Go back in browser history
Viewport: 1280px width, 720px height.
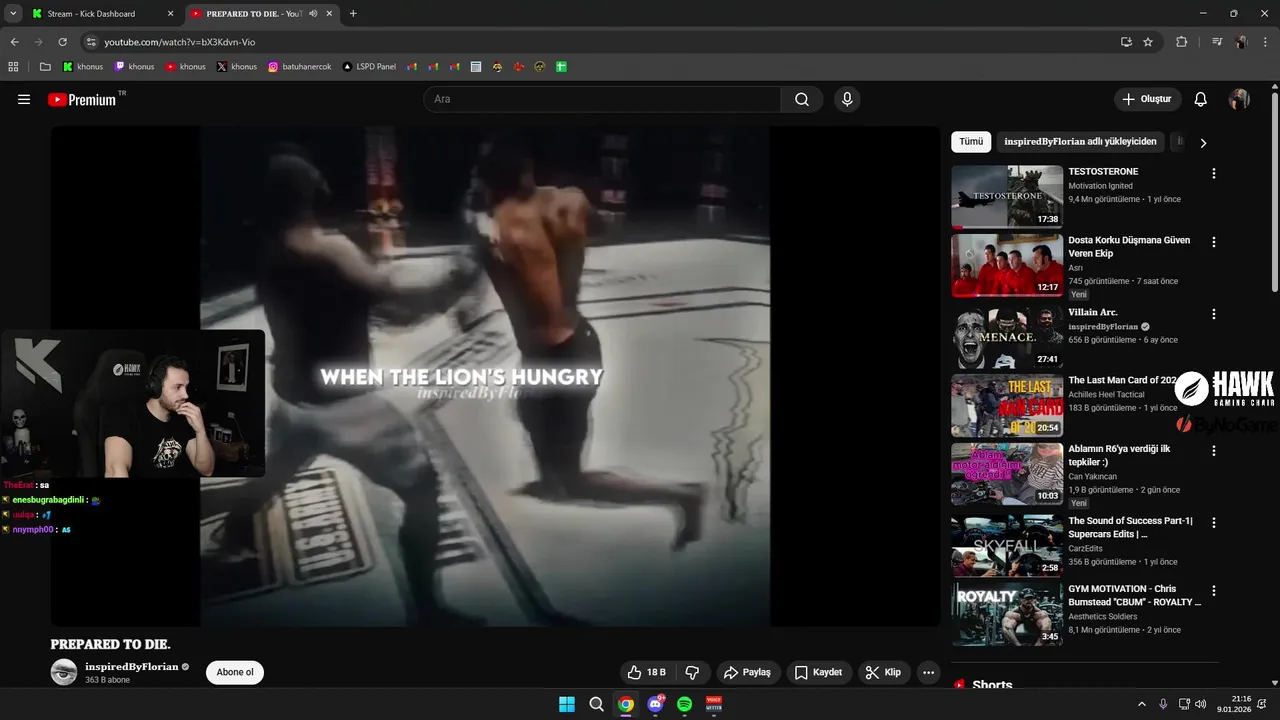(14, 42)
